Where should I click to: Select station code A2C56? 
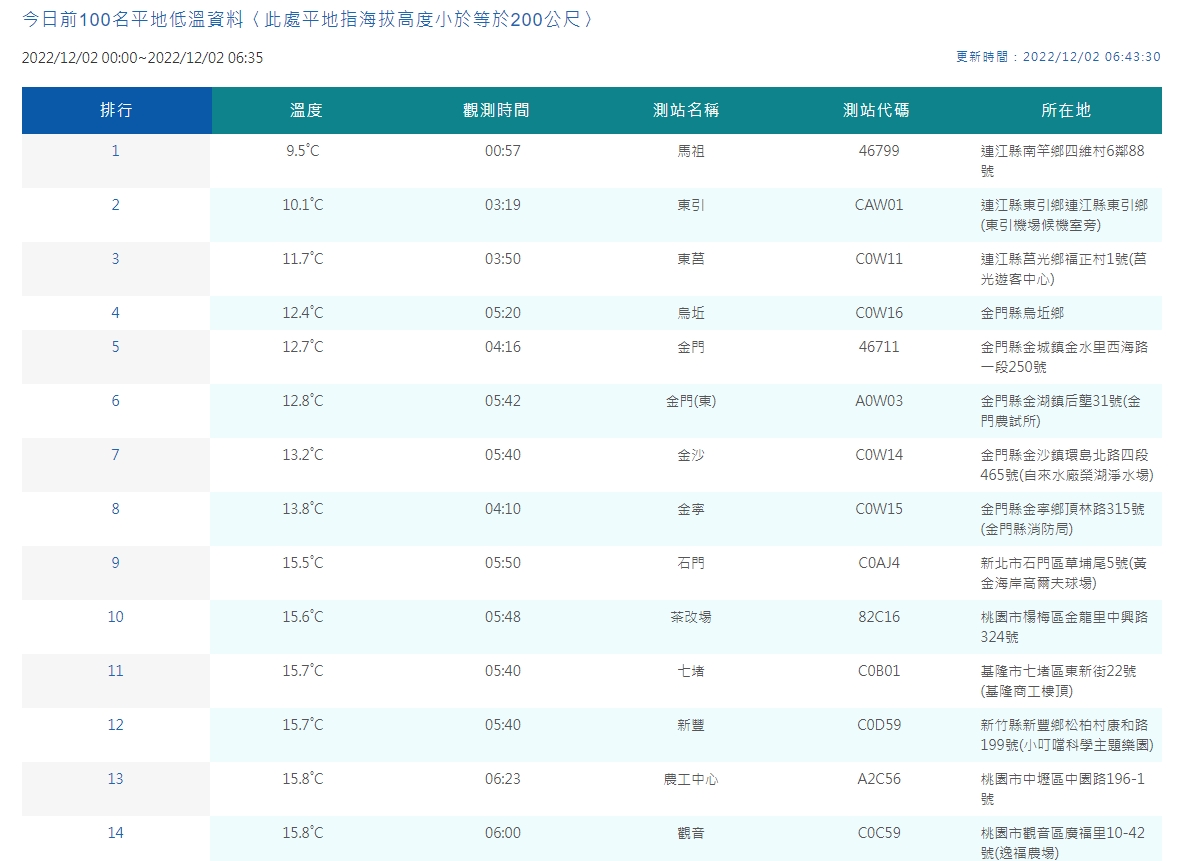coord(879,779)
